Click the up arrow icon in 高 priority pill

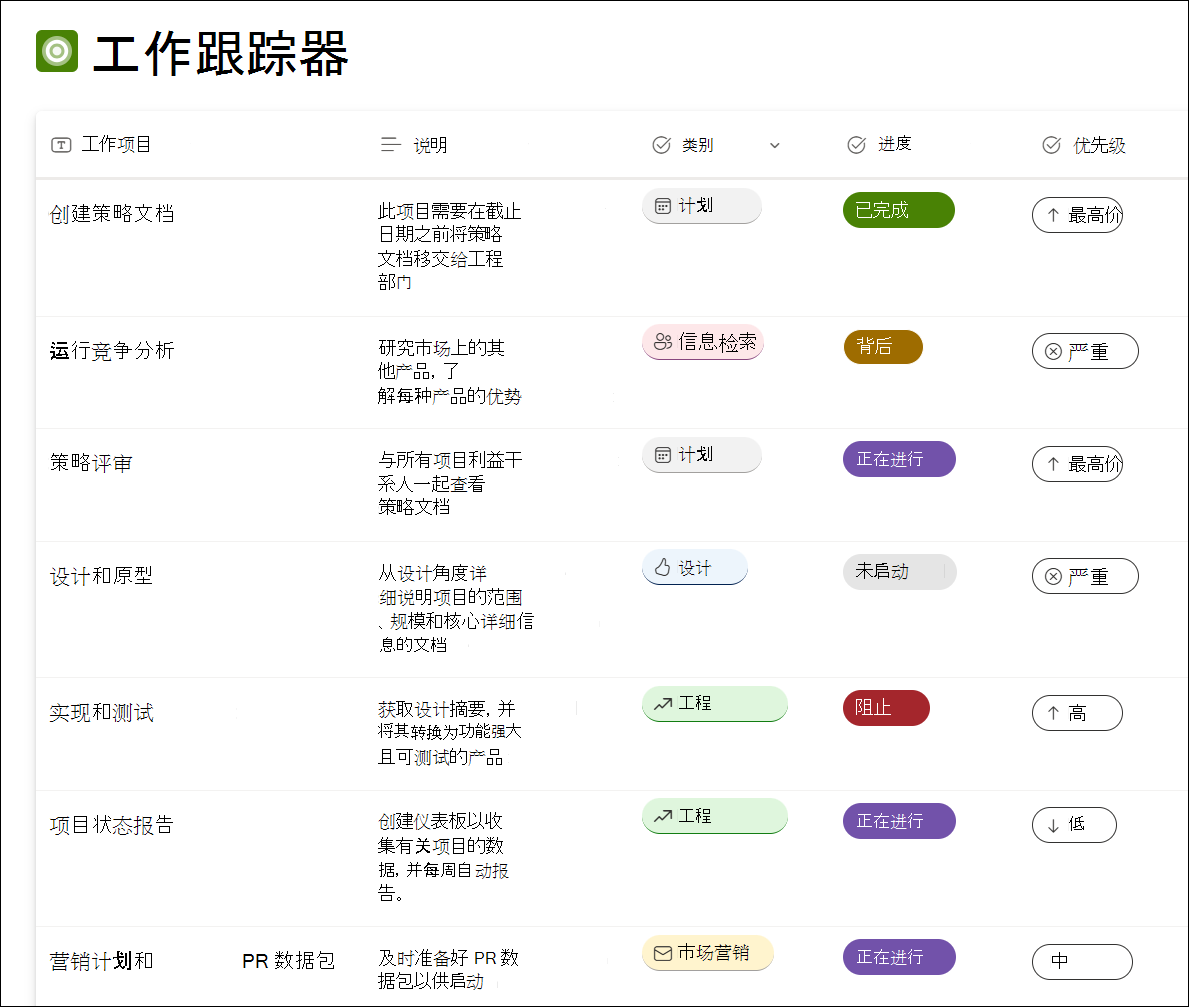coord(1053,713)
